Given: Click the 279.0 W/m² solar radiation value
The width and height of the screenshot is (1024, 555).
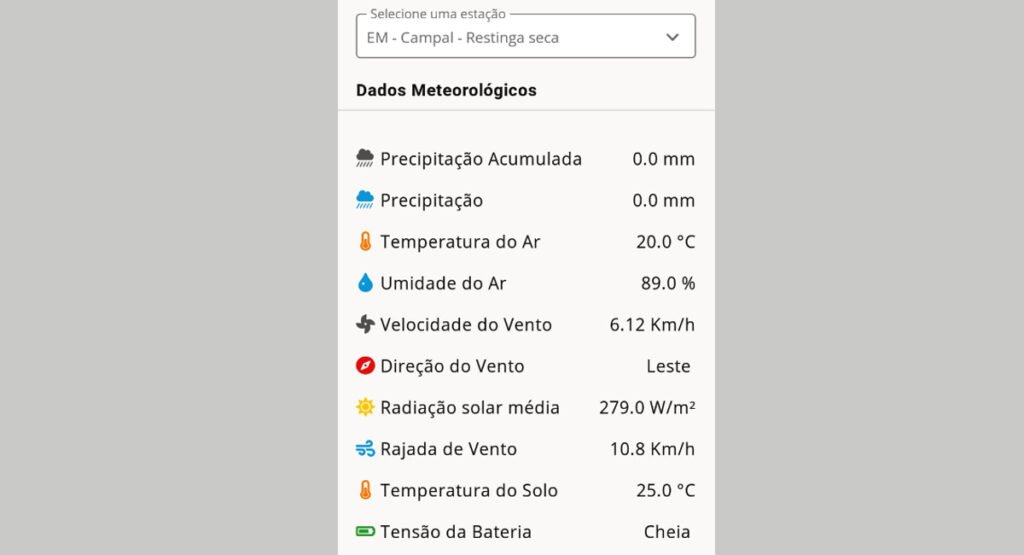Looking at the screenshot, I should [x=647, y=407].
